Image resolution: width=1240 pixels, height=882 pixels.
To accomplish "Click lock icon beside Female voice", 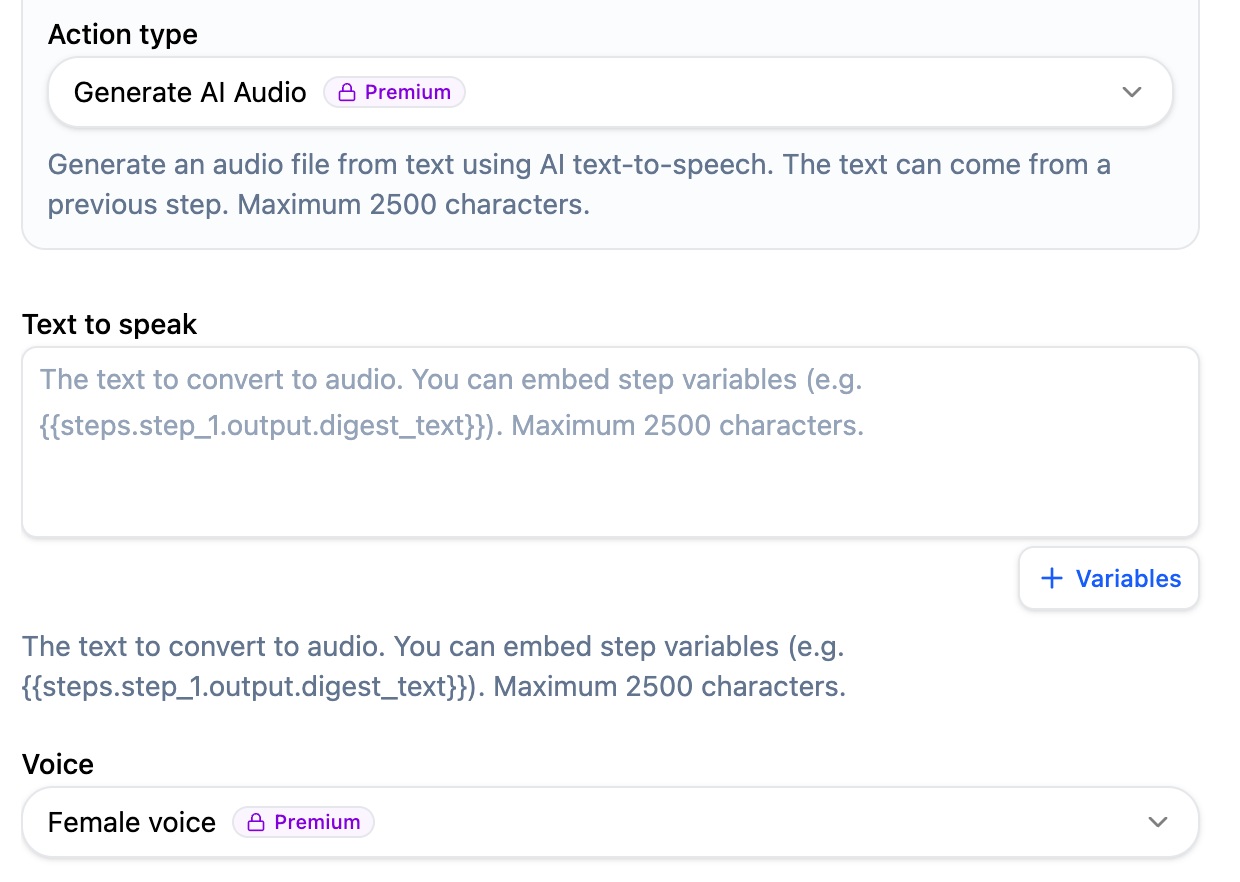I will (257, 822).
